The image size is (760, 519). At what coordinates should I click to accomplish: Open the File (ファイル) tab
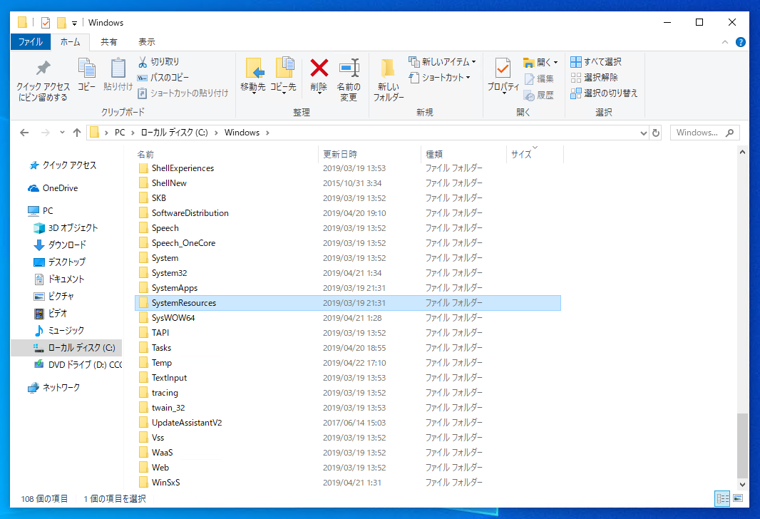(x=31, y=42)
